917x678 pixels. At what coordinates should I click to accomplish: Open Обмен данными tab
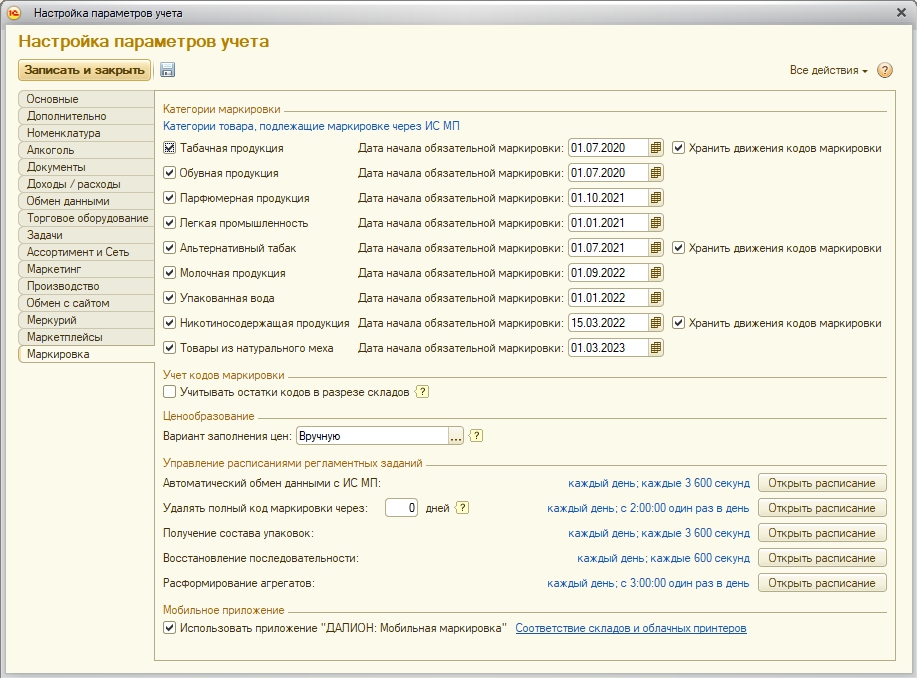[86, 201]
